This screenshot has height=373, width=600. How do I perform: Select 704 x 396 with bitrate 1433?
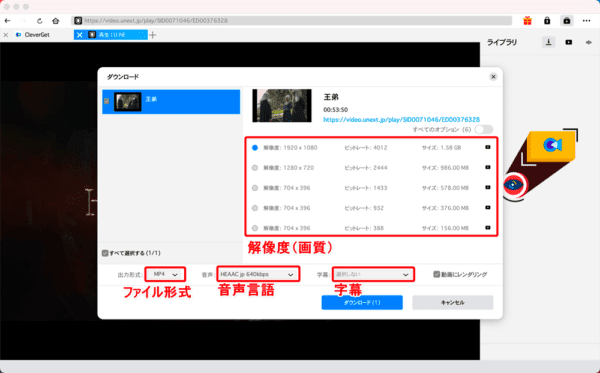point(255,188)
